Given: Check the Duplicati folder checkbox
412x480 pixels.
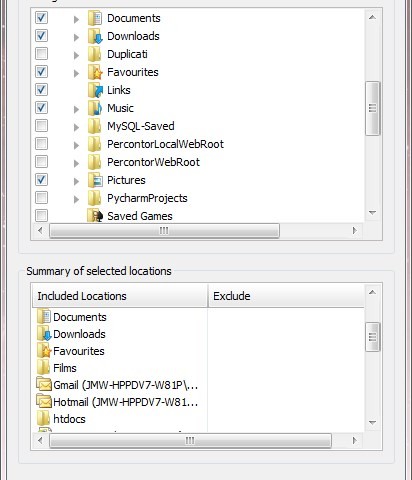Looking at the screenshot, I should (x=41, y=54).
